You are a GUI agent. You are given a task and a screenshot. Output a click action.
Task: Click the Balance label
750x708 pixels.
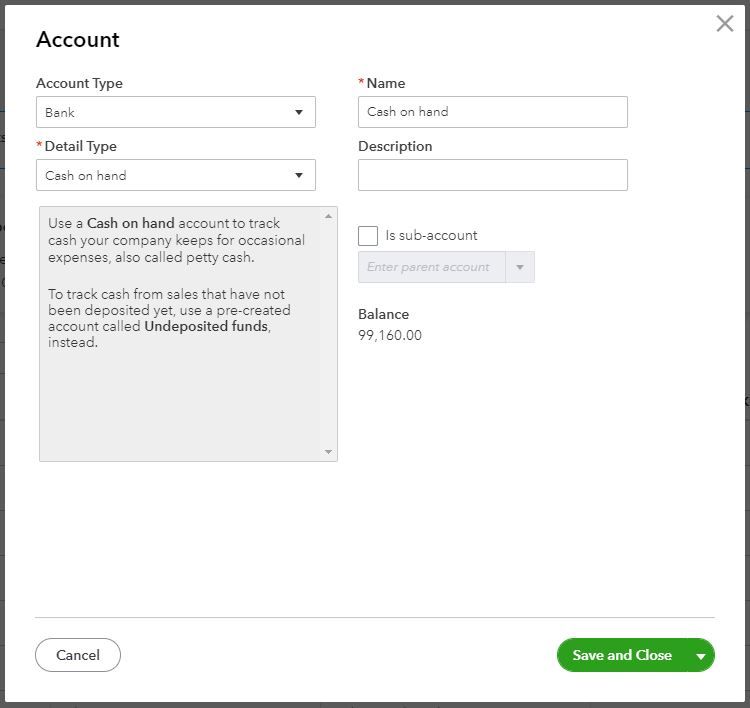(384, 314)
